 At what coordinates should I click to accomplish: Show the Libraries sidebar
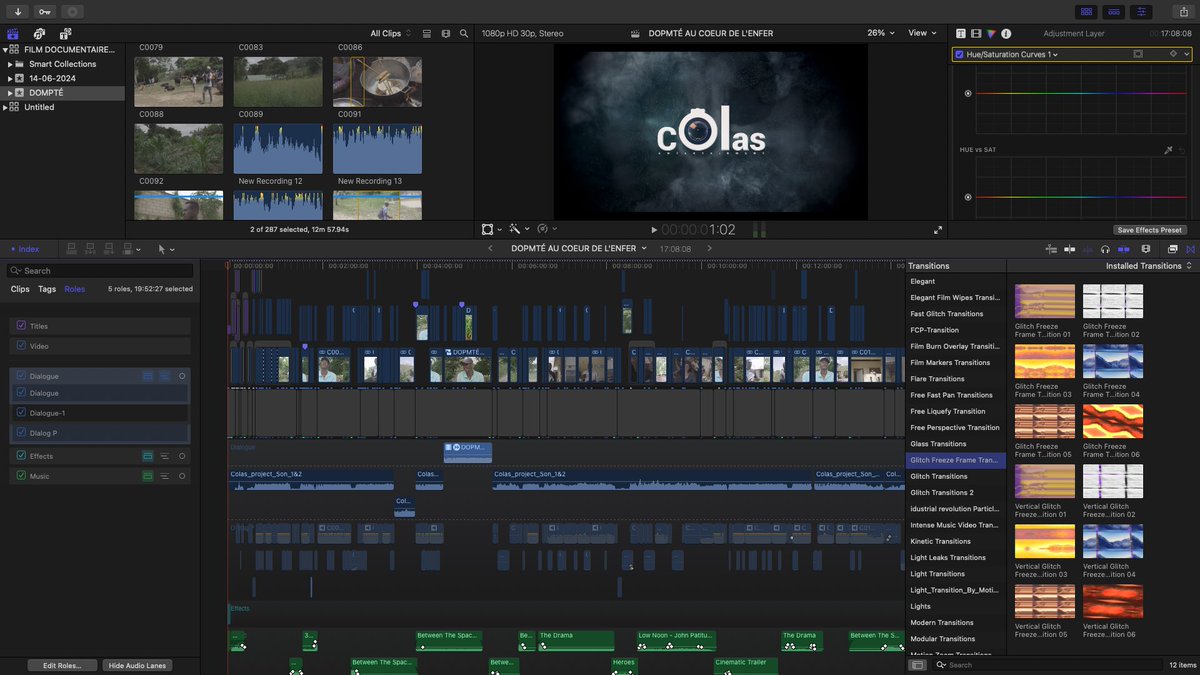(x=13, y=33)
